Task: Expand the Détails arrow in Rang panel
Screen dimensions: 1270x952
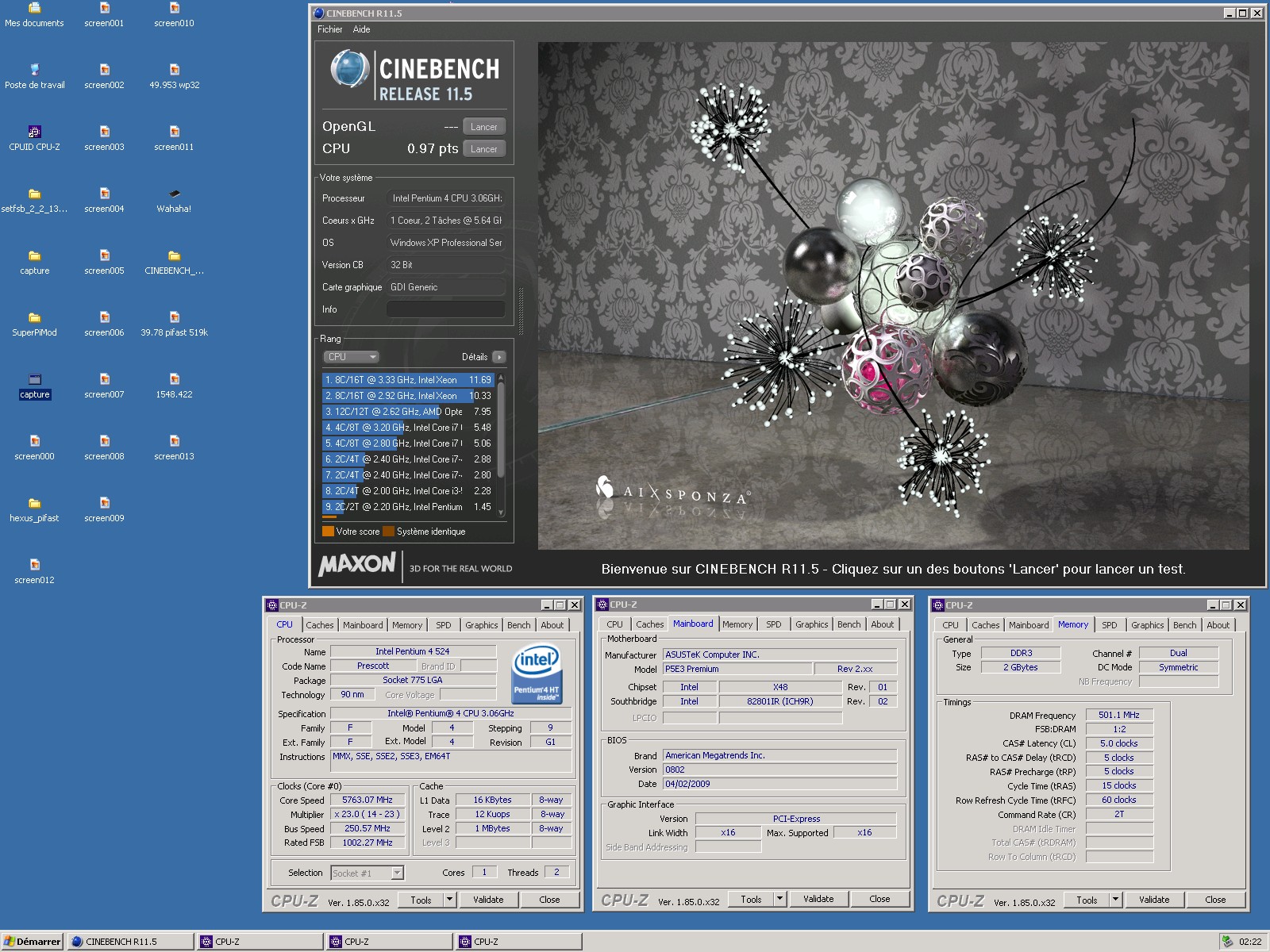Action: [x=498, y=357]
